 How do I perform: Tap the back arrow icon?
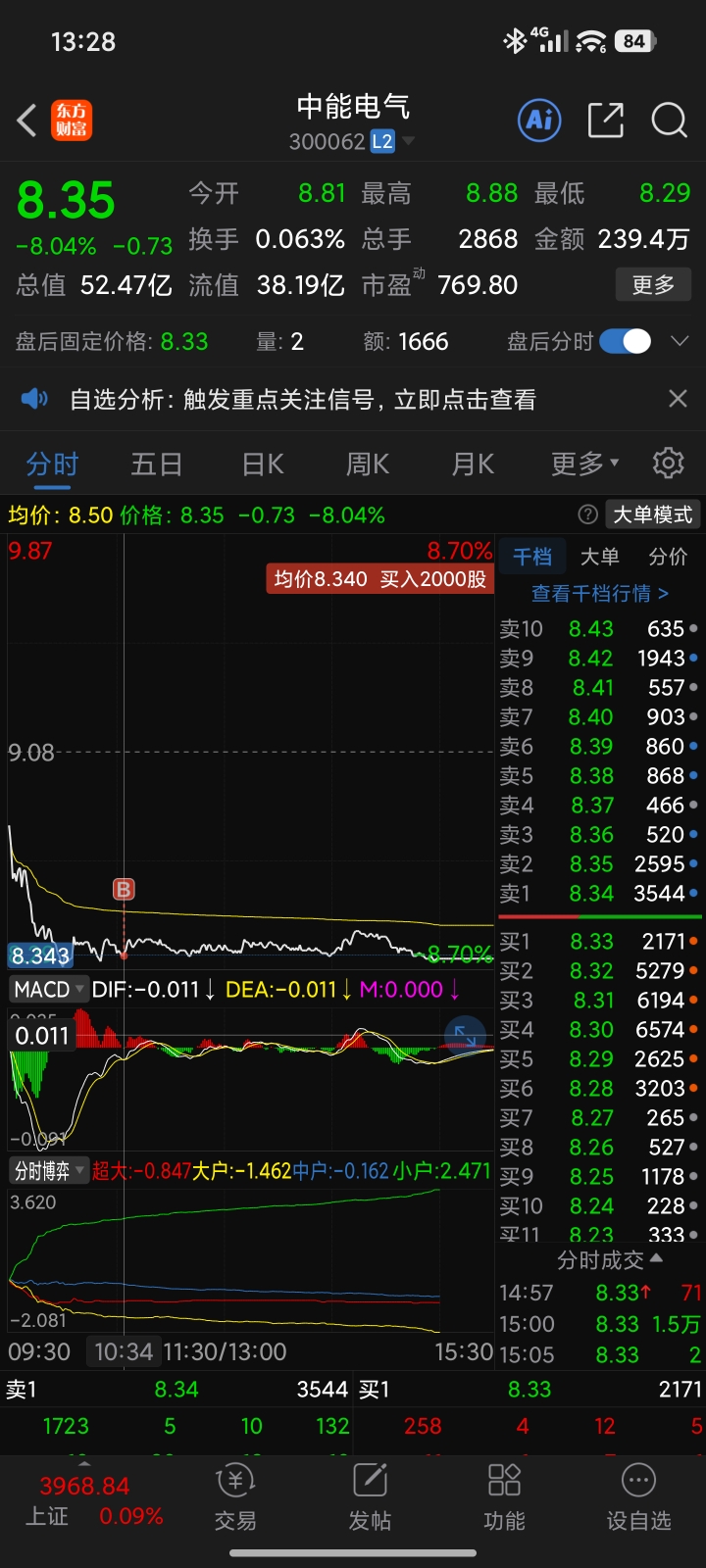(x=27, y=121)
